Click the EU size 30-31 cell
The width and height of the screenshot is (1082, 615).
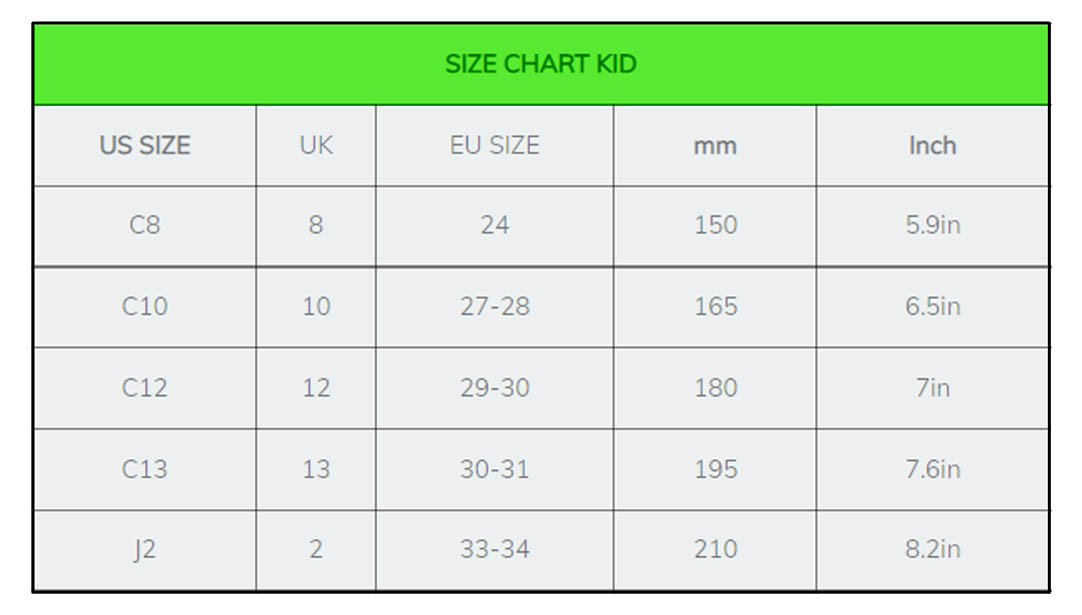pyautogui.click(x=495, y=468)
